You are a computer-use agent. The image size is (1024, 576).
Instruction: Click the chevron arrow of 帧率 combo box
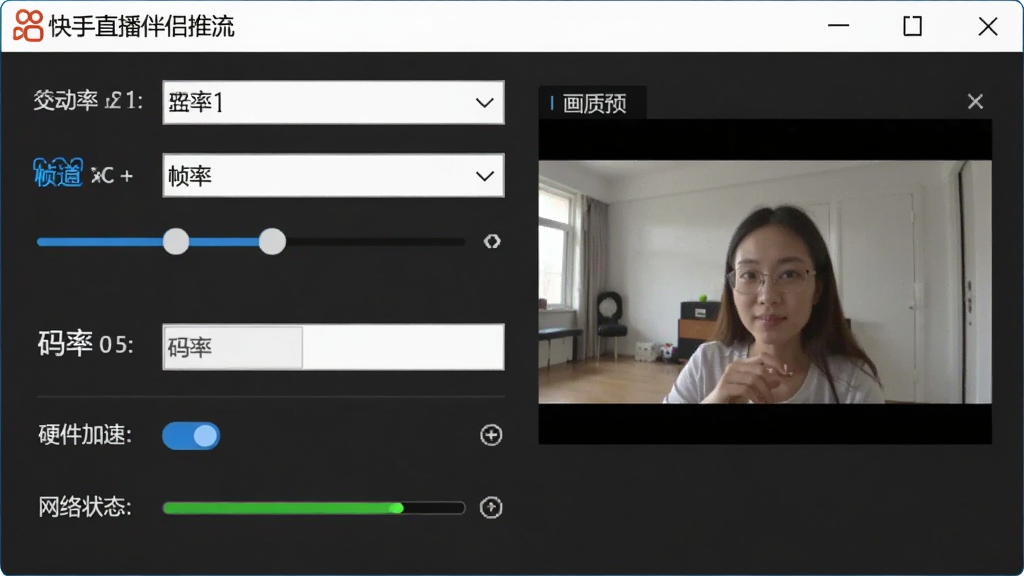(485, 176)
